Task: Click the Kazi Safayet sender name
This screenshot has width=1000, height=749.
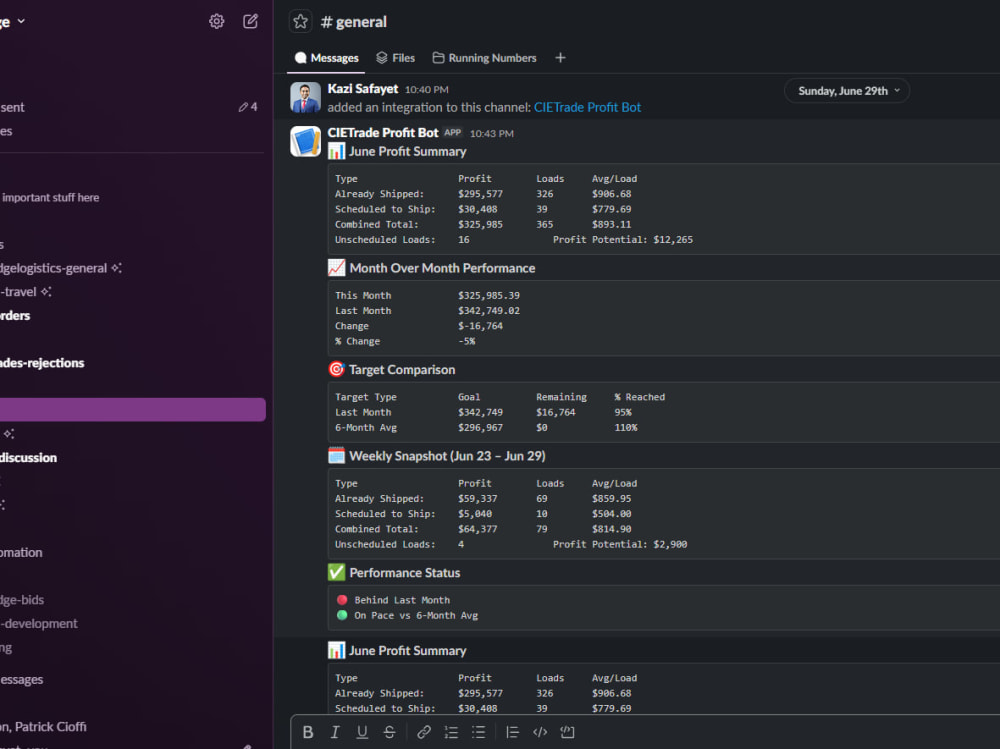Action: click(362, 89)
